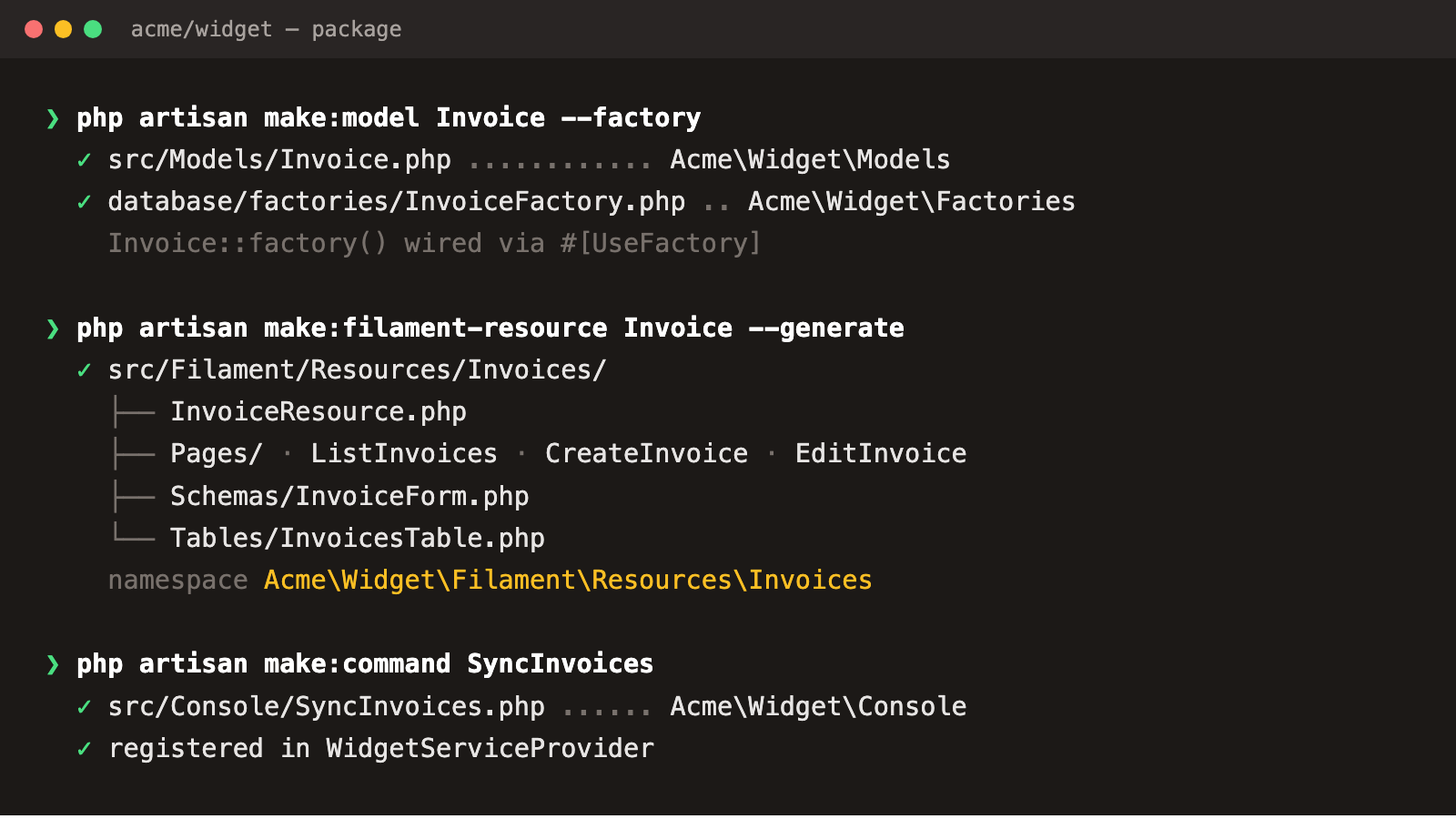This screenshot has width=1456, height=819.
Task: Click the gray "namespace" label
Action: tap(178, 581)
